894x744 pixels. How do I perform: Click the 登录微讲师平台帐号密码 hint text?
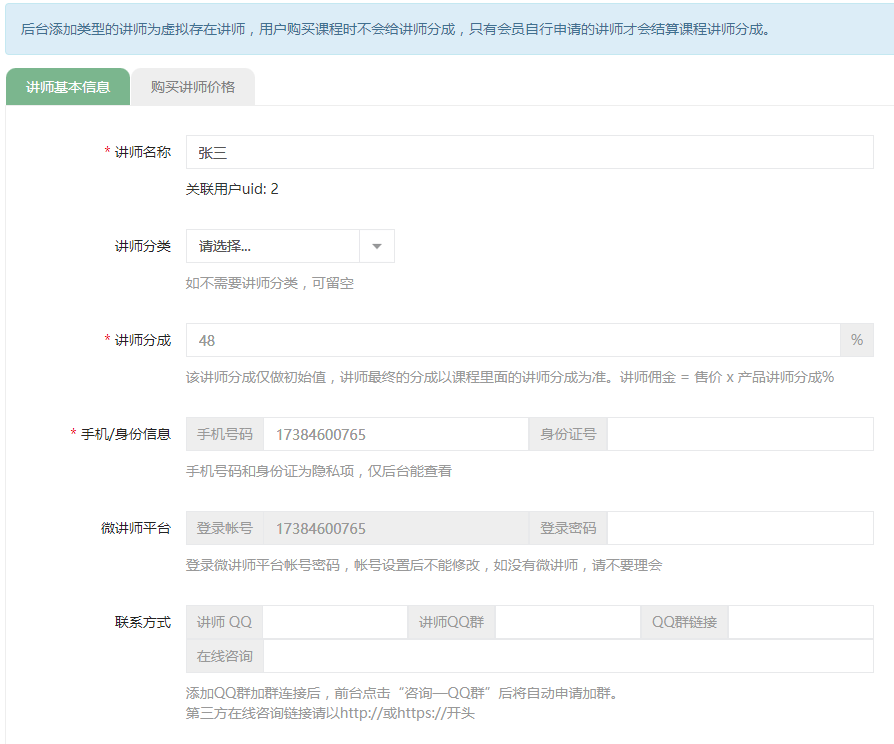[424, 565]
